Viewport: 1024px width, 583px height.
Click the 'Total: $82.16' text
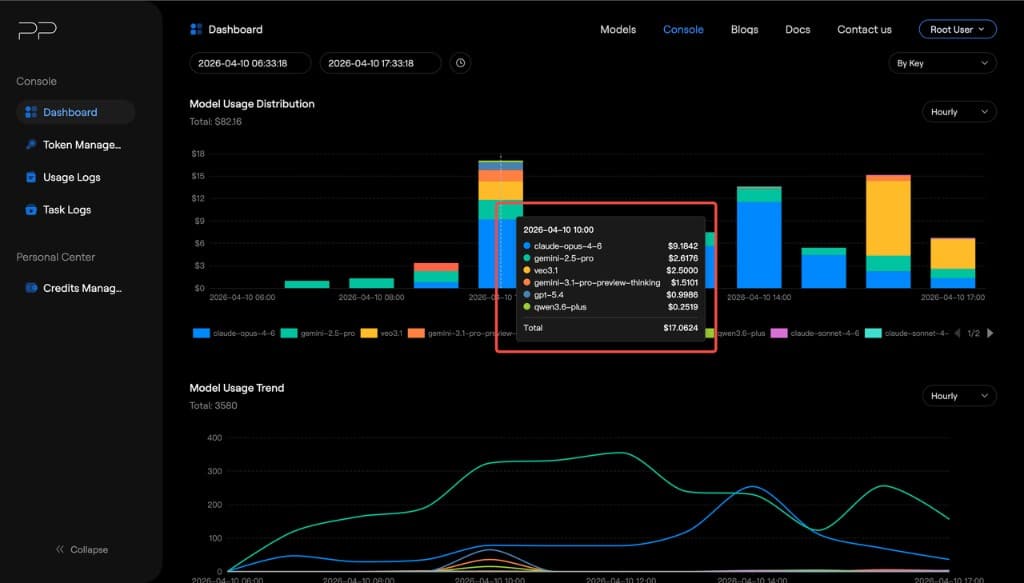tap(216, 121)
